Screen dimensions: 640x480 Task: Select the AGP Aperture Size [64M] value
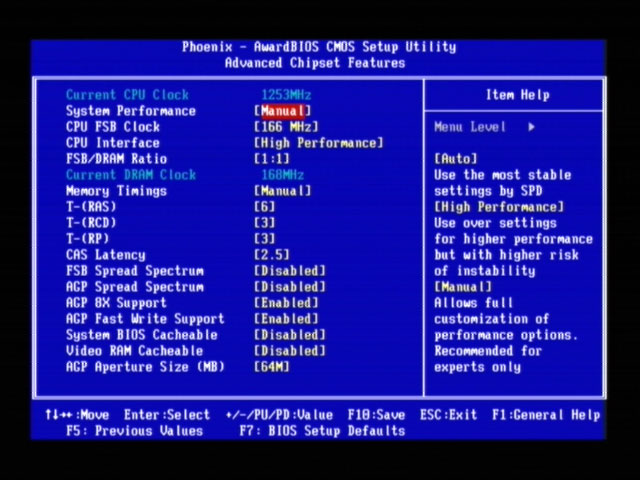click(x=271, y=367)
